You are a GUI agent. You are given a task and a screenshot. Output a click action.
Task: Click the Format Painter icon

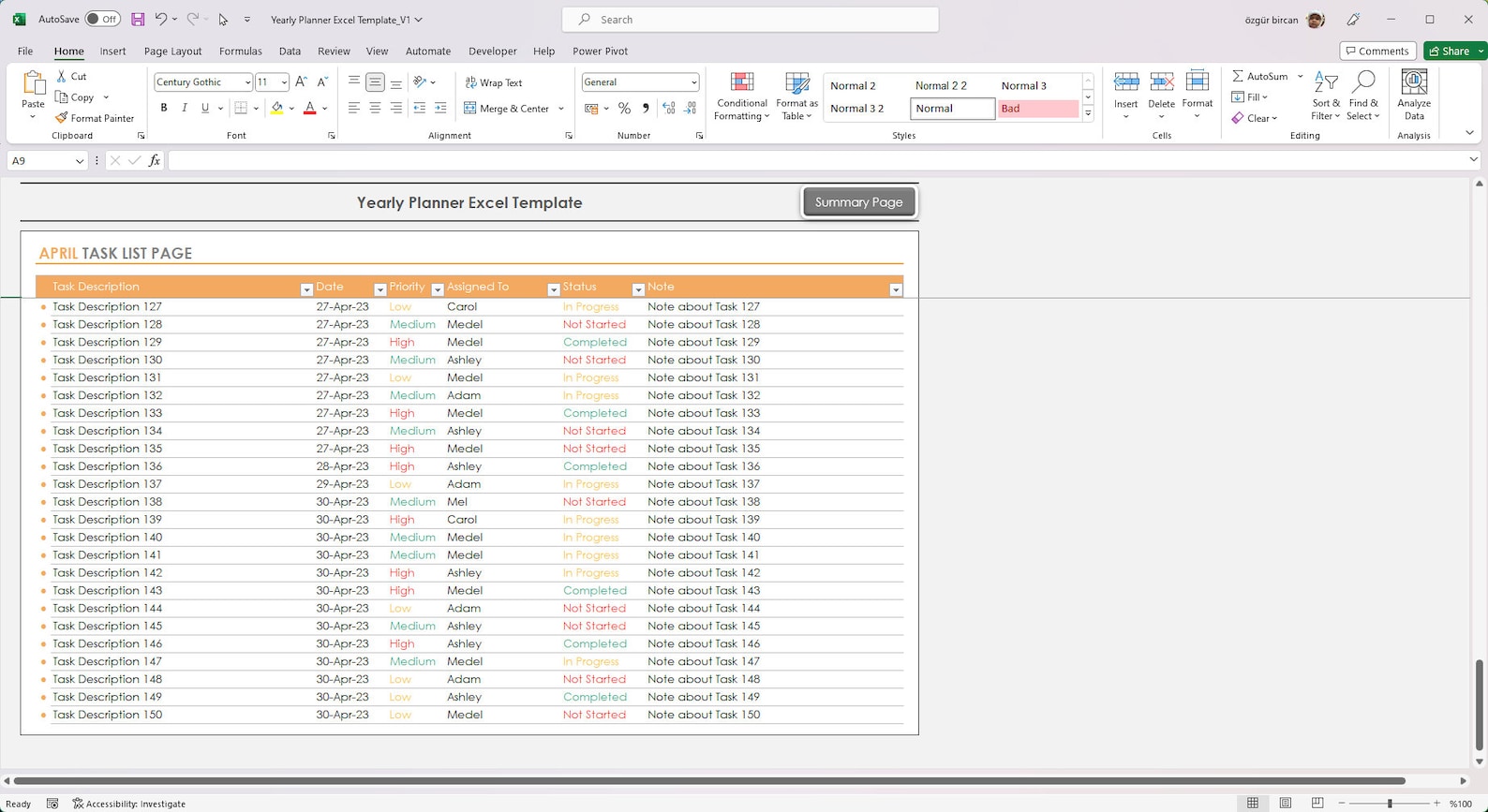(61, 118)
